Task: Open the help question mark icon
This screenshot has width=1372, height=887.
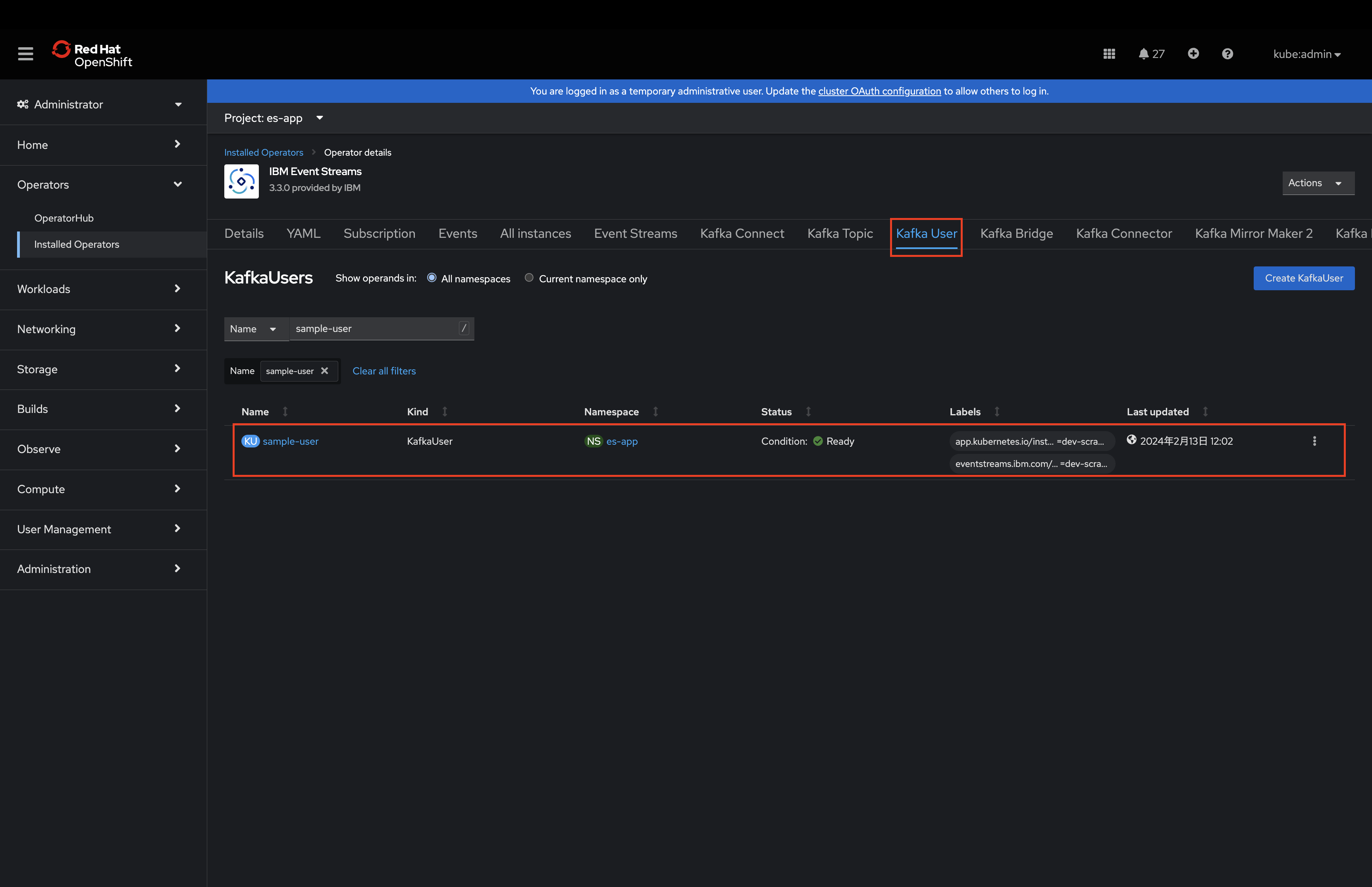Action: pyautogui.click(x=1227, y=54)
